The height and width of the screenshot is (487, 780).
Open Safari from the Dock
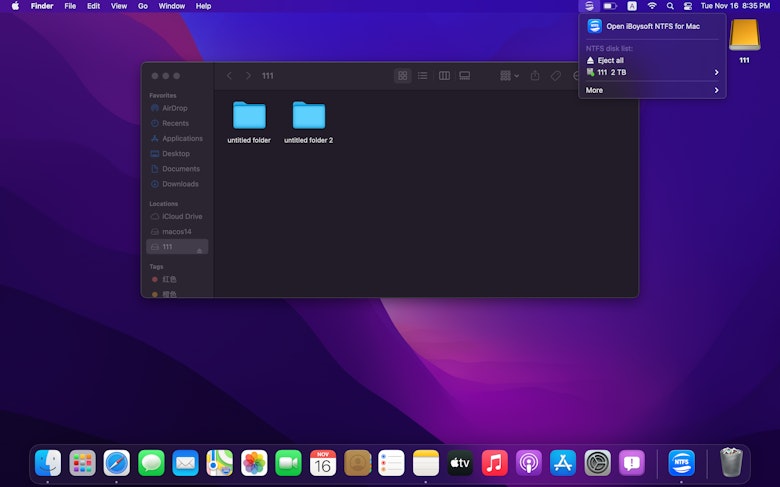coord(117,463)
